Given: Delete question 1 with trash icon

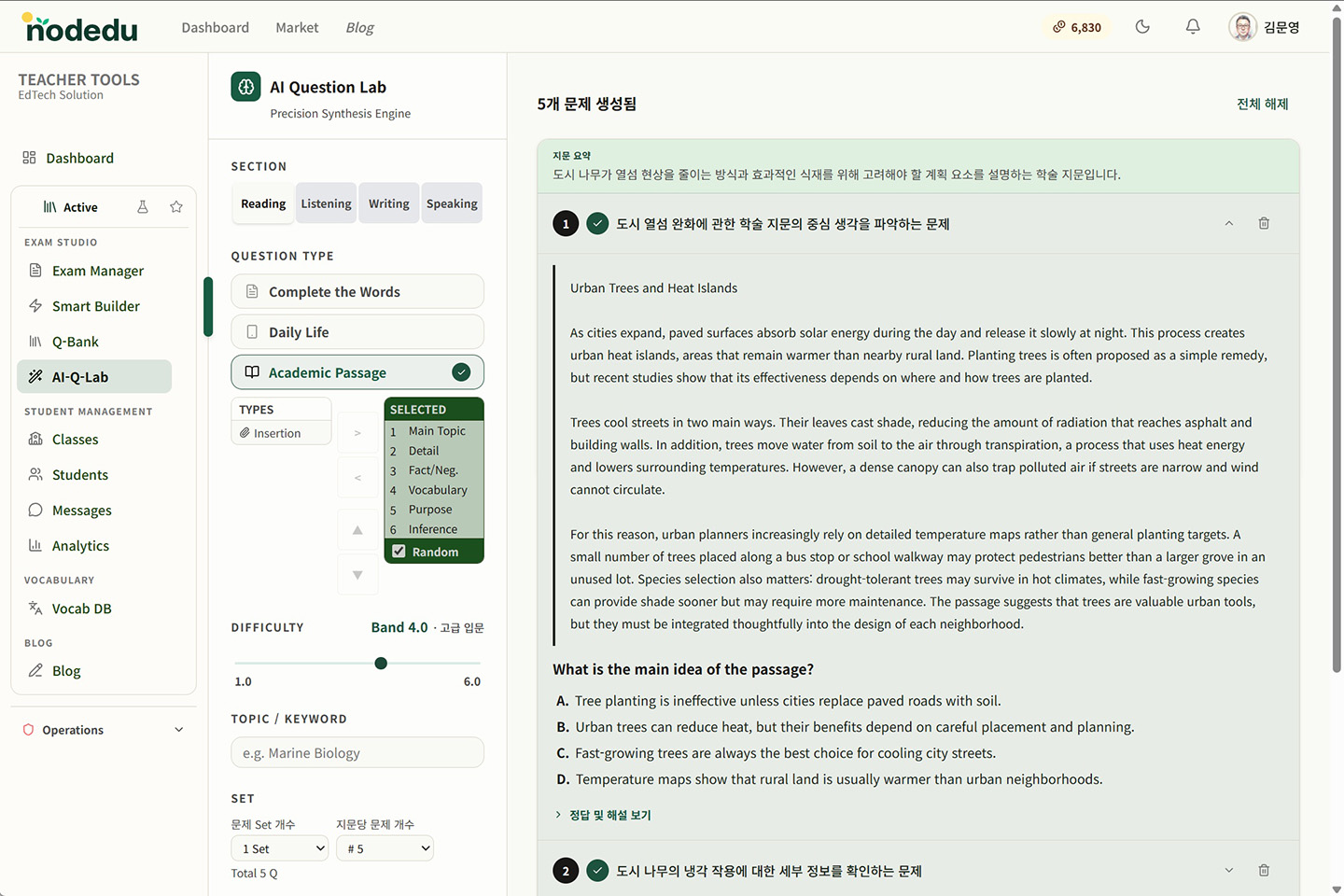Looking at the screenshot, I should click(1264, 223).
